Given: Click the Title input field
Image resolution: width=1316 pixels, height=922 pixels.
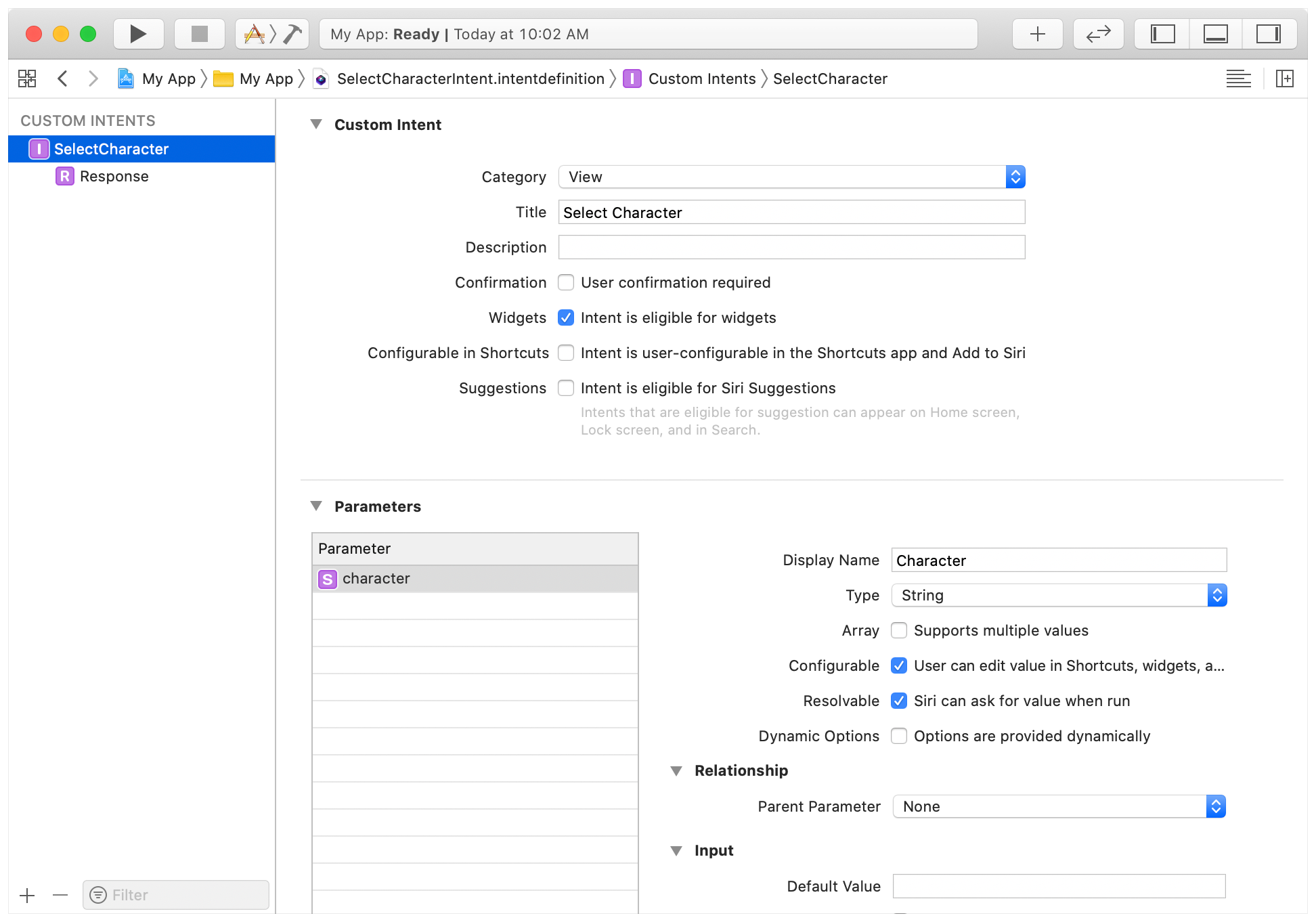Looking at the screenshot, I should (789, 212).
